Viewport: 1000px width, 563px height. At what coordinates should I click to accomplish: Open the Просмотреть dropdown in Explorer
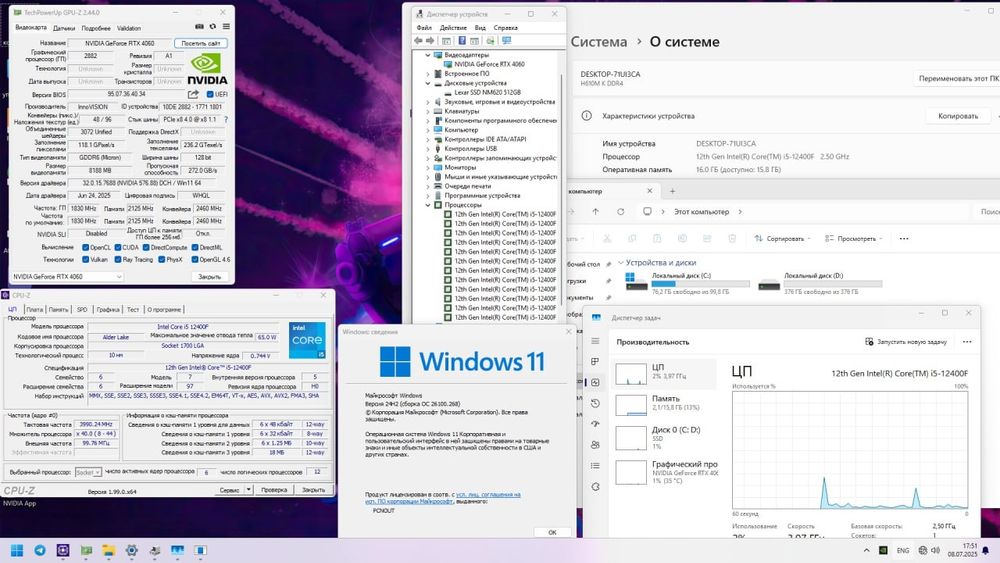[854, 238]
